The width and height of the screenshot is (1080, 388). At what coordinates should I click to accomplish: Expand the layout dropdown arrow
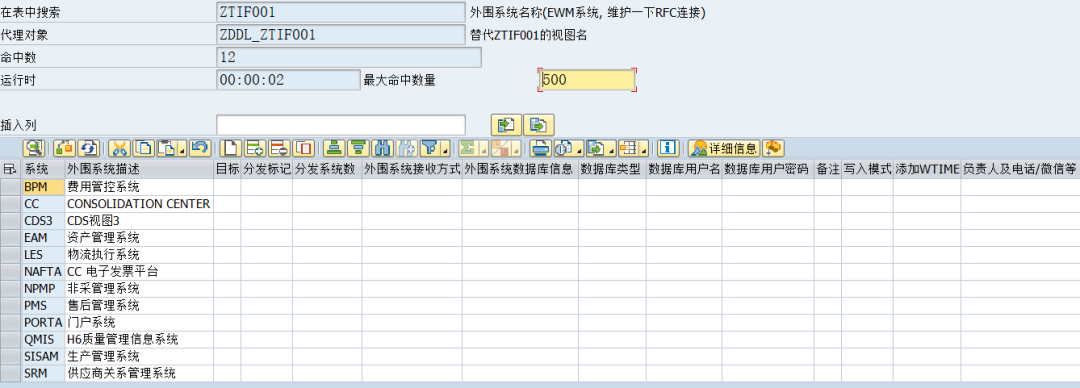(643, 148)
